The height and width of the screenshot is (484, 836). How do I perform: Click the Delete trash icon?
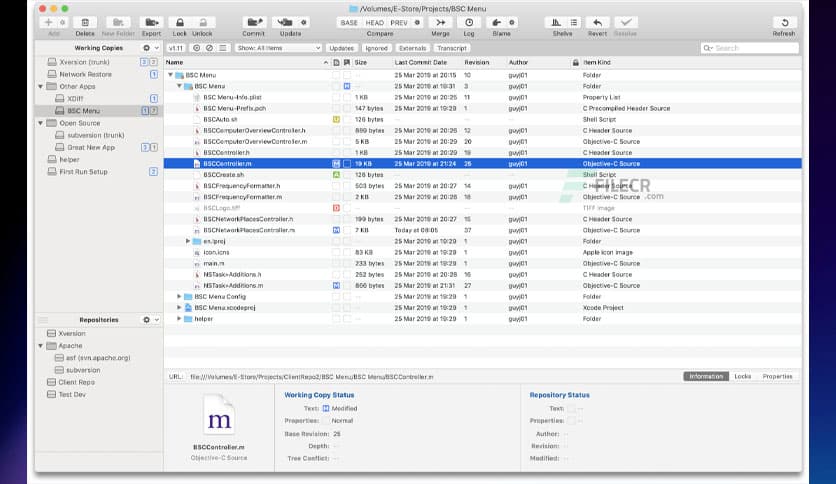pyautogui.click(x=85, y=22)
